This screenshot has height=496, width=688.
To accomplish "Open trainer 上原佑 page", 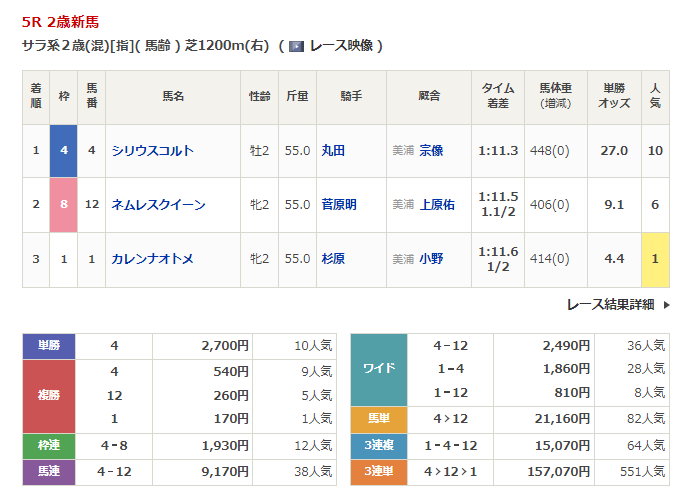I will click(x=437, y=205).
